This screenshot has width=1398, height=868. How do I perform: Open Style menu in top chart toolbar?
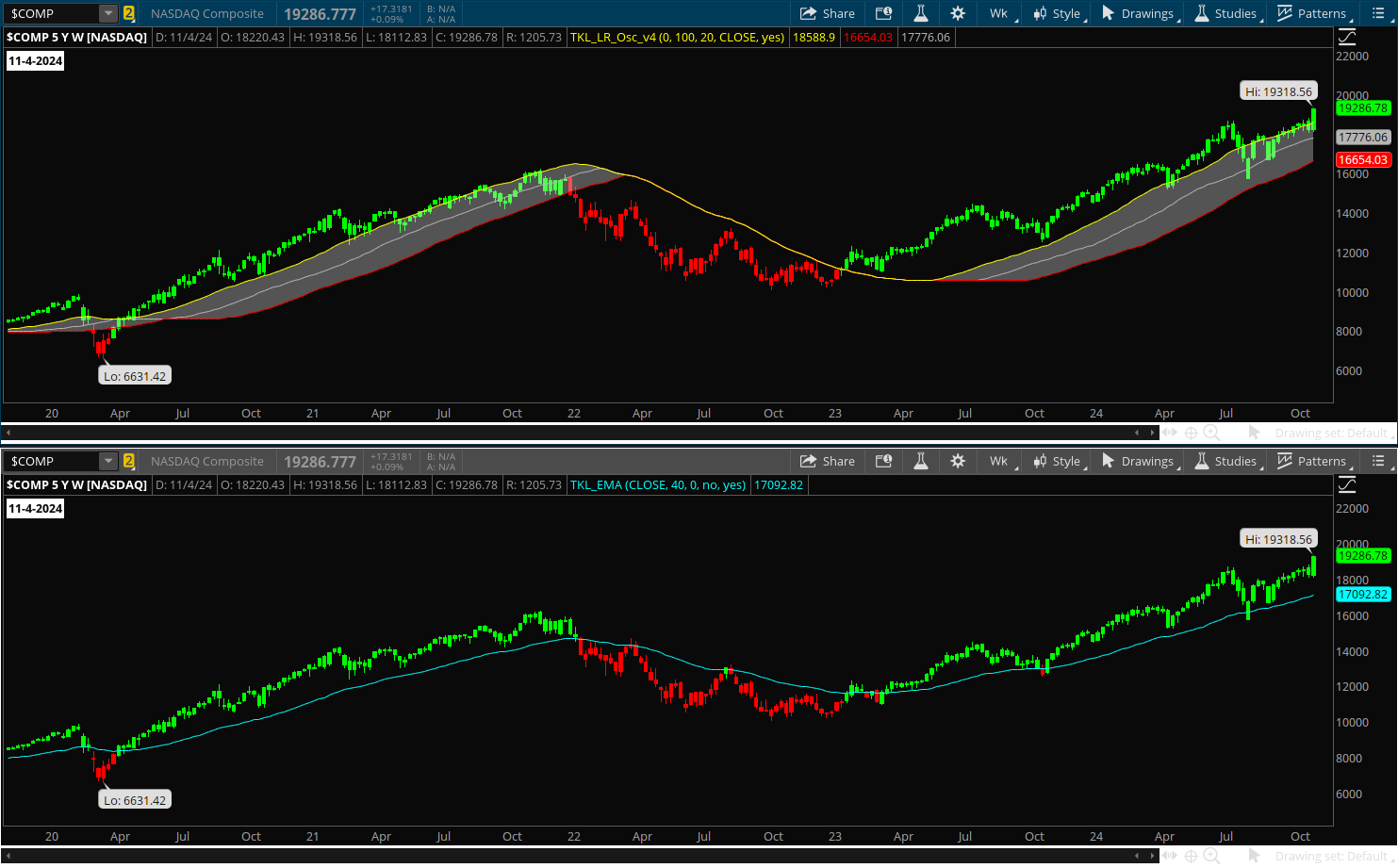tap(1058, 13)
